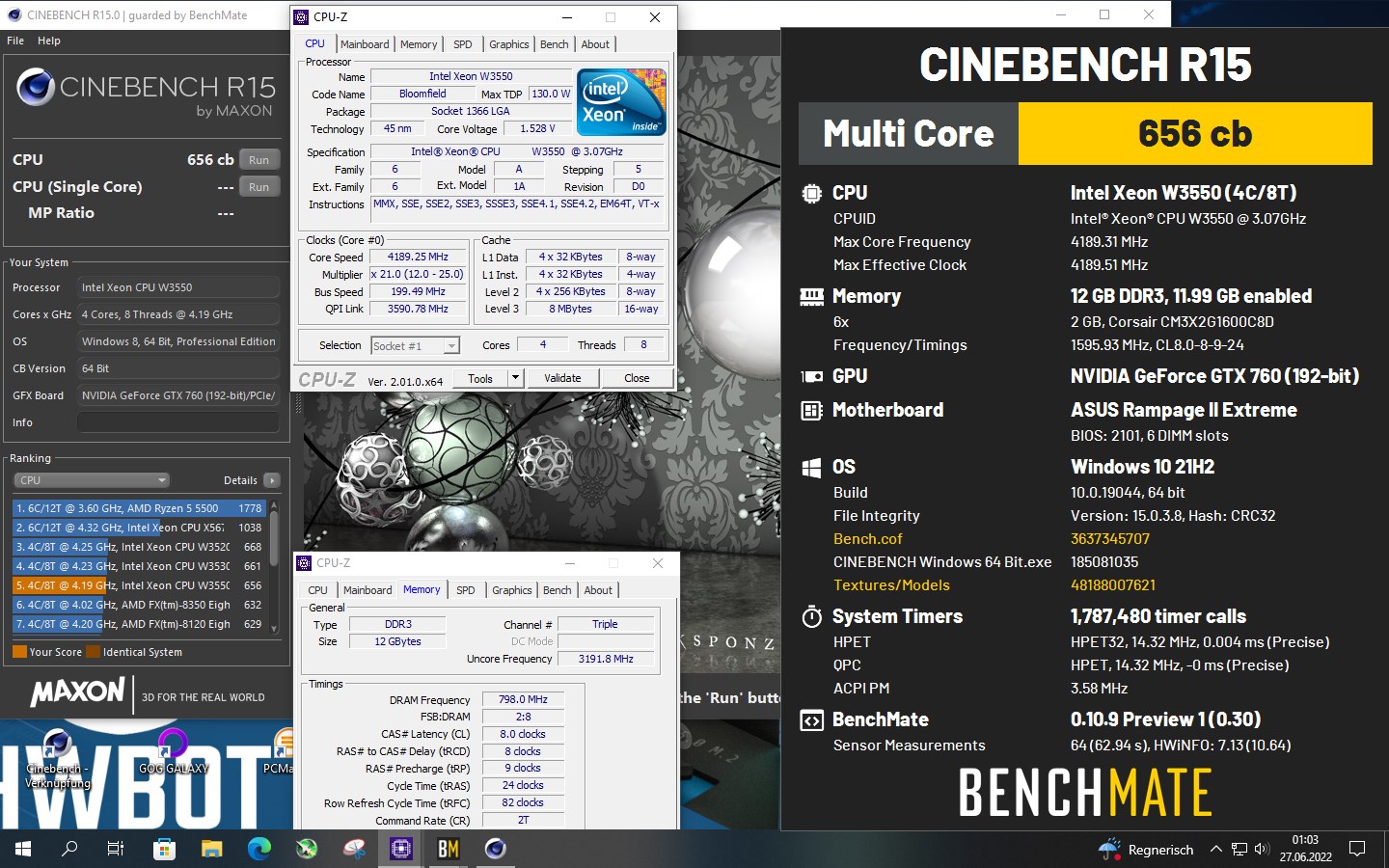Launch Microsoft Store from the taskbar
The width and height of the screenshot is (1389, 868).
coord(164,849)
